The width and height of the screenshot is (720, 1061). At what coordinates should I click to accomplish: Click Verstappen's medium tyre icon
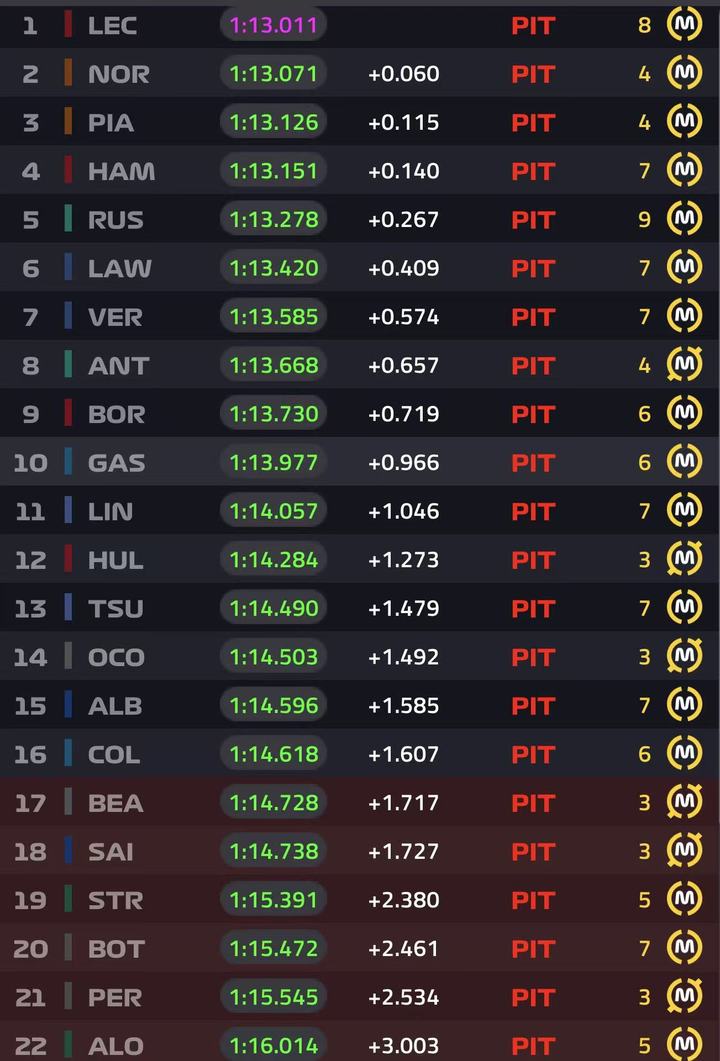point(685,316)
